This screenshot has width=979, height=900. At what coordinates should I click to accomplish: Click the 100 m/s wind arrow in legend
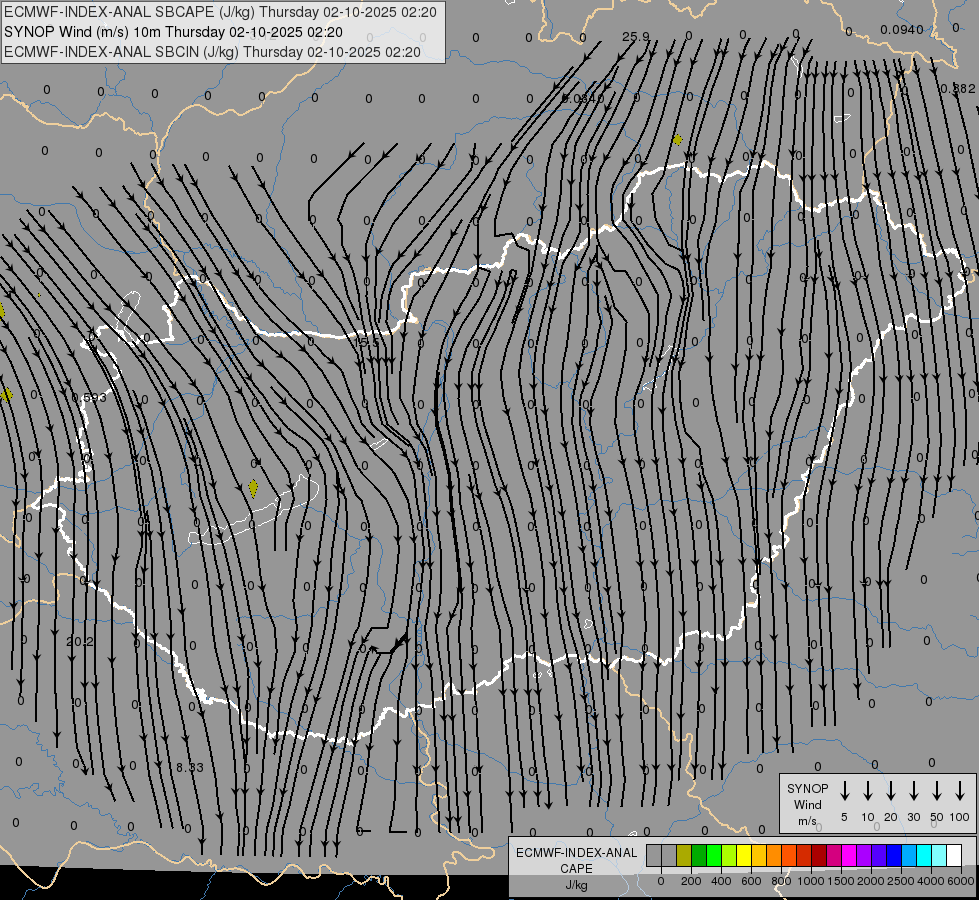[x=960, y=791]
